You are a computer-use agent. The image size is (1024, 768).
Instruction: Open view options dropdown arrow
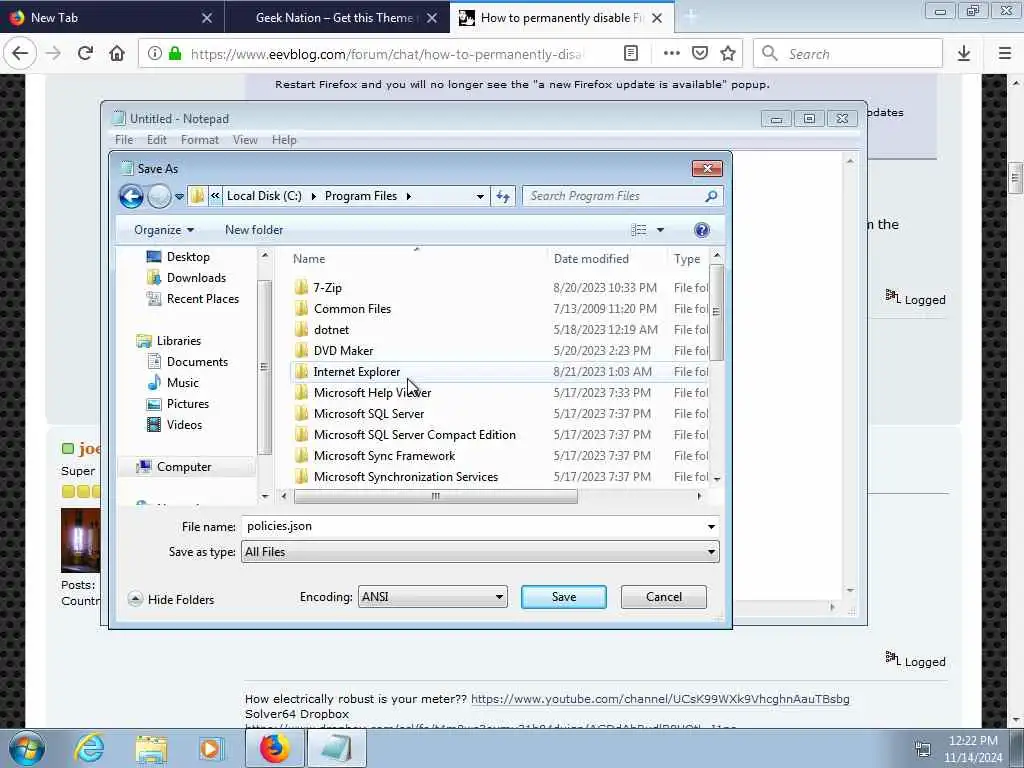tap(660, 230)
